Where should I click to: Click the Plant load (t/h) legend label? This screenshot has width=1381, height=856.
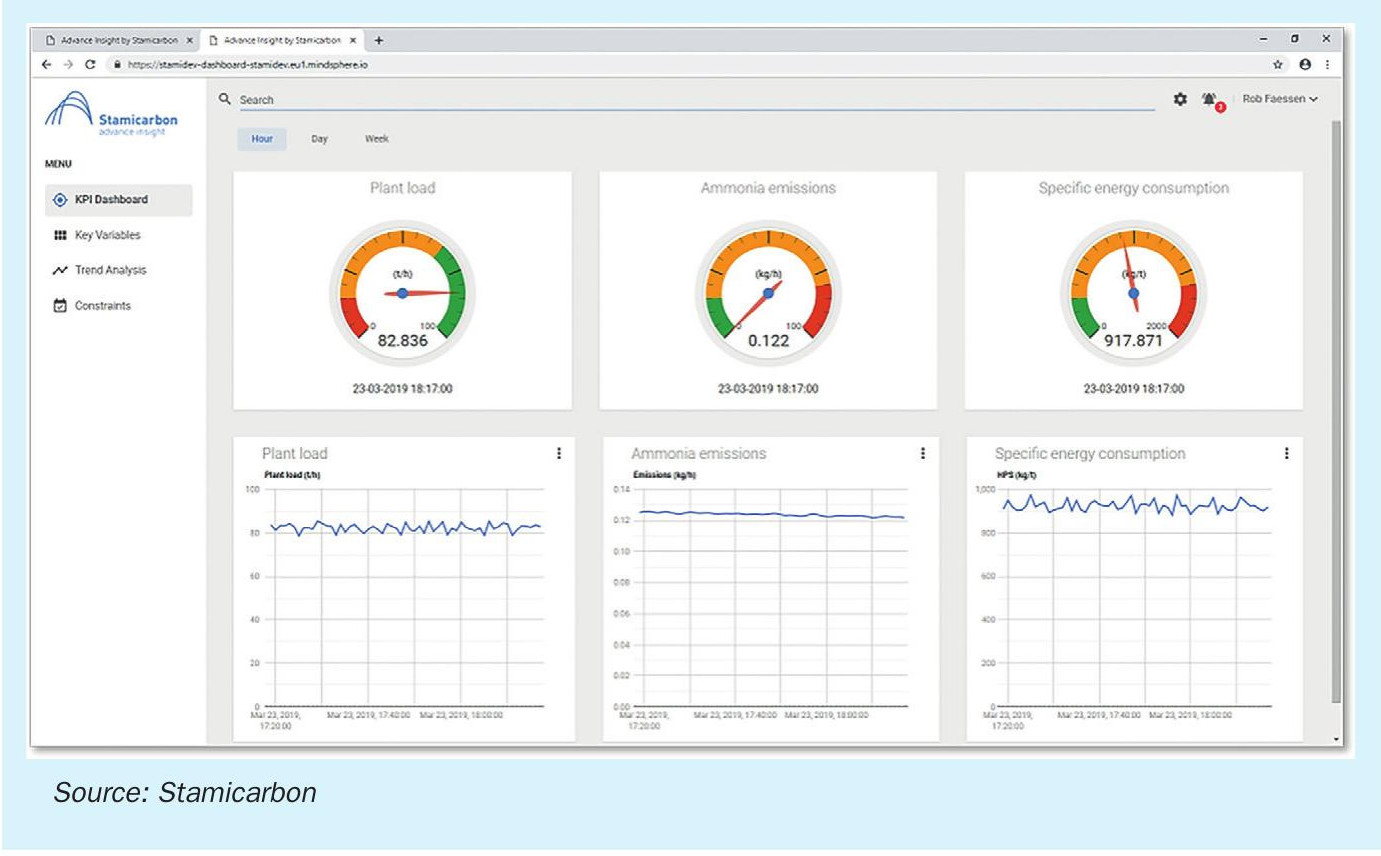pyautogui.click(x=292, y=475)
